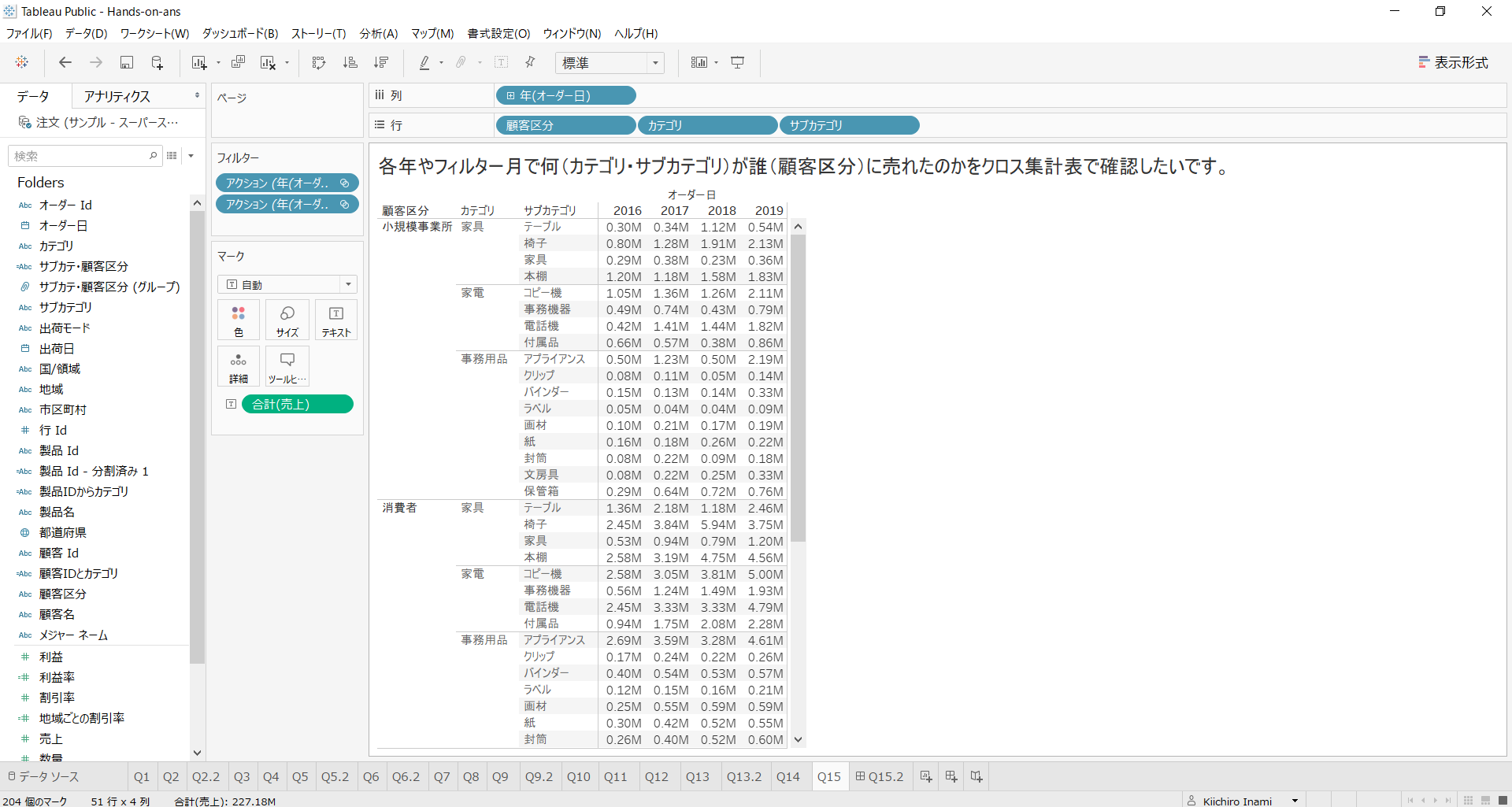Click the highlight pen icon
Image resolution: width=1512 pixels, height=807 pixels.
point(424,62)
